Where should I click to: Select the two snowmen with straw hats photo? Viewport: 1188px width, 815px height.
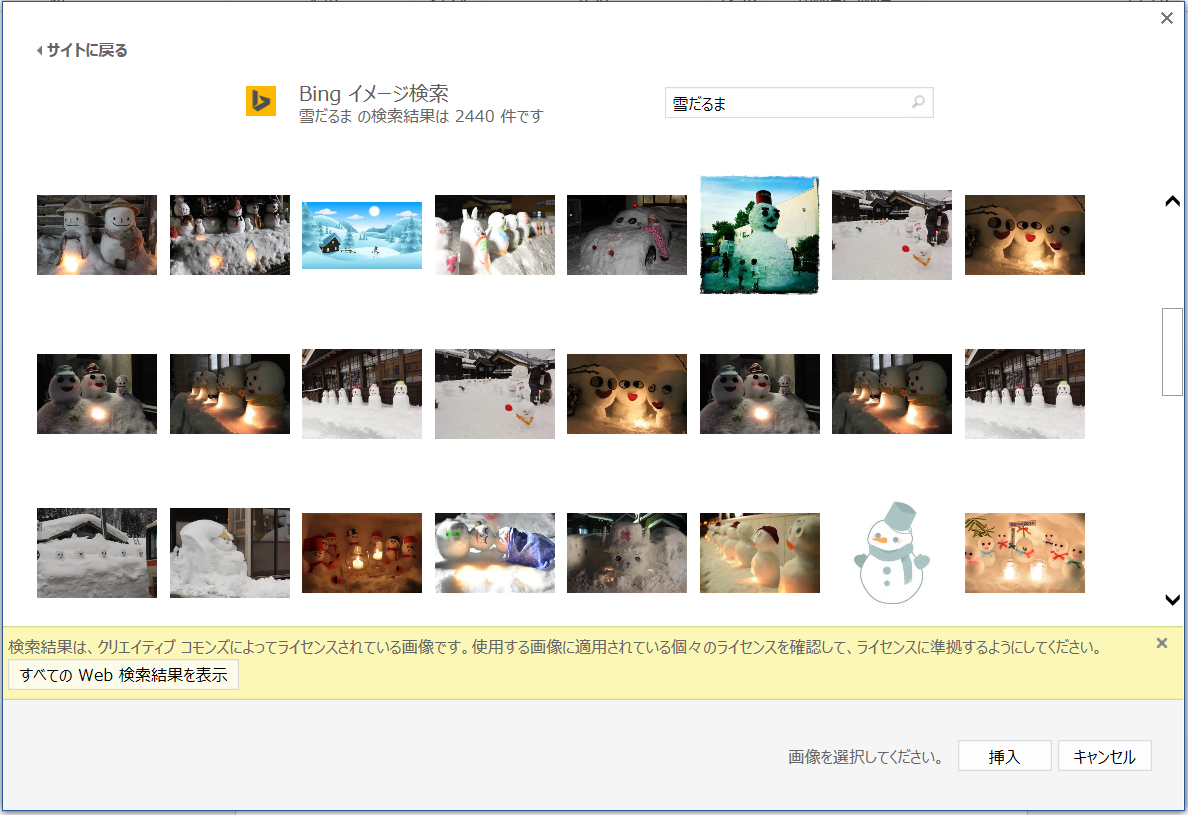pos(97,235)
